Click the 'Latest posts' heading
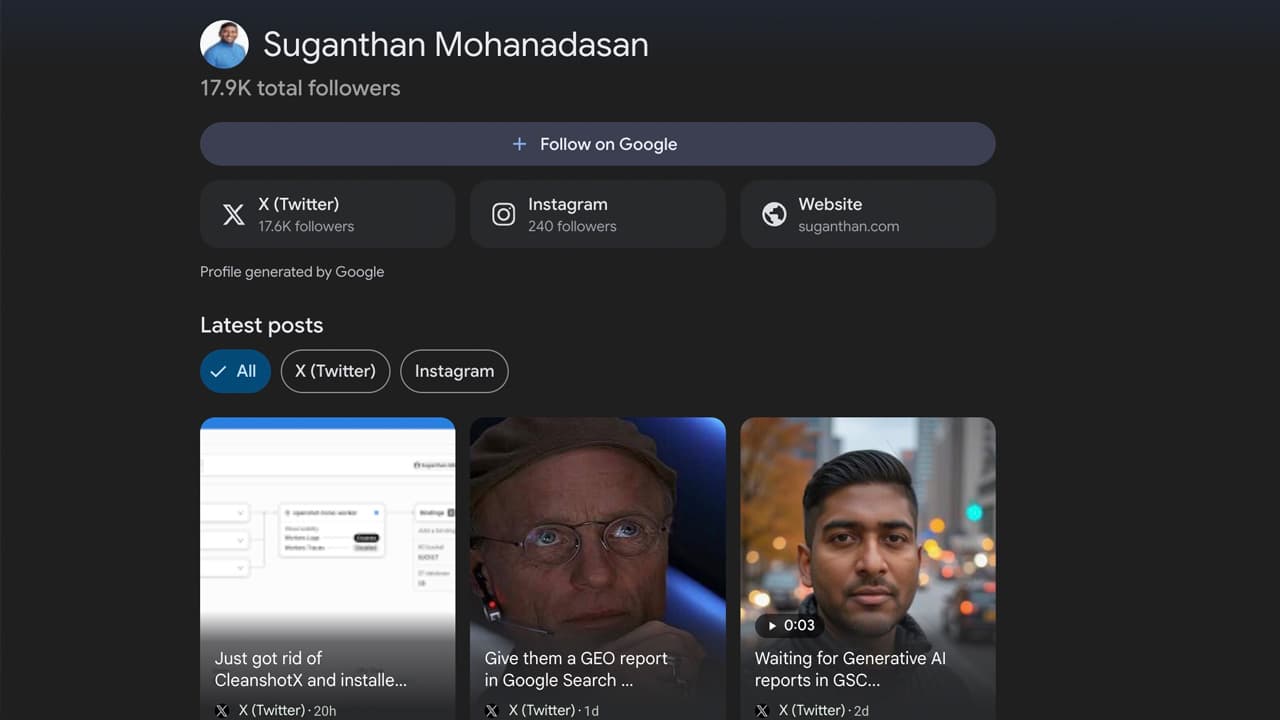This screenshot has height=720, width=1280. click(x=261, y=325)
